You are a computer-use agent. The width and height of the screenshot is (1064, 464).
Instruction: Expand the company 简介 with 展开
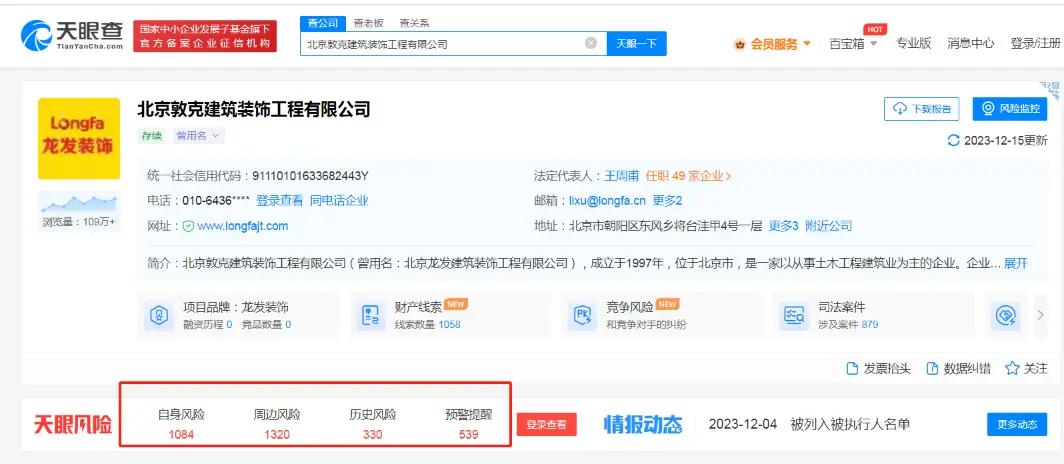coord(1015,263)
